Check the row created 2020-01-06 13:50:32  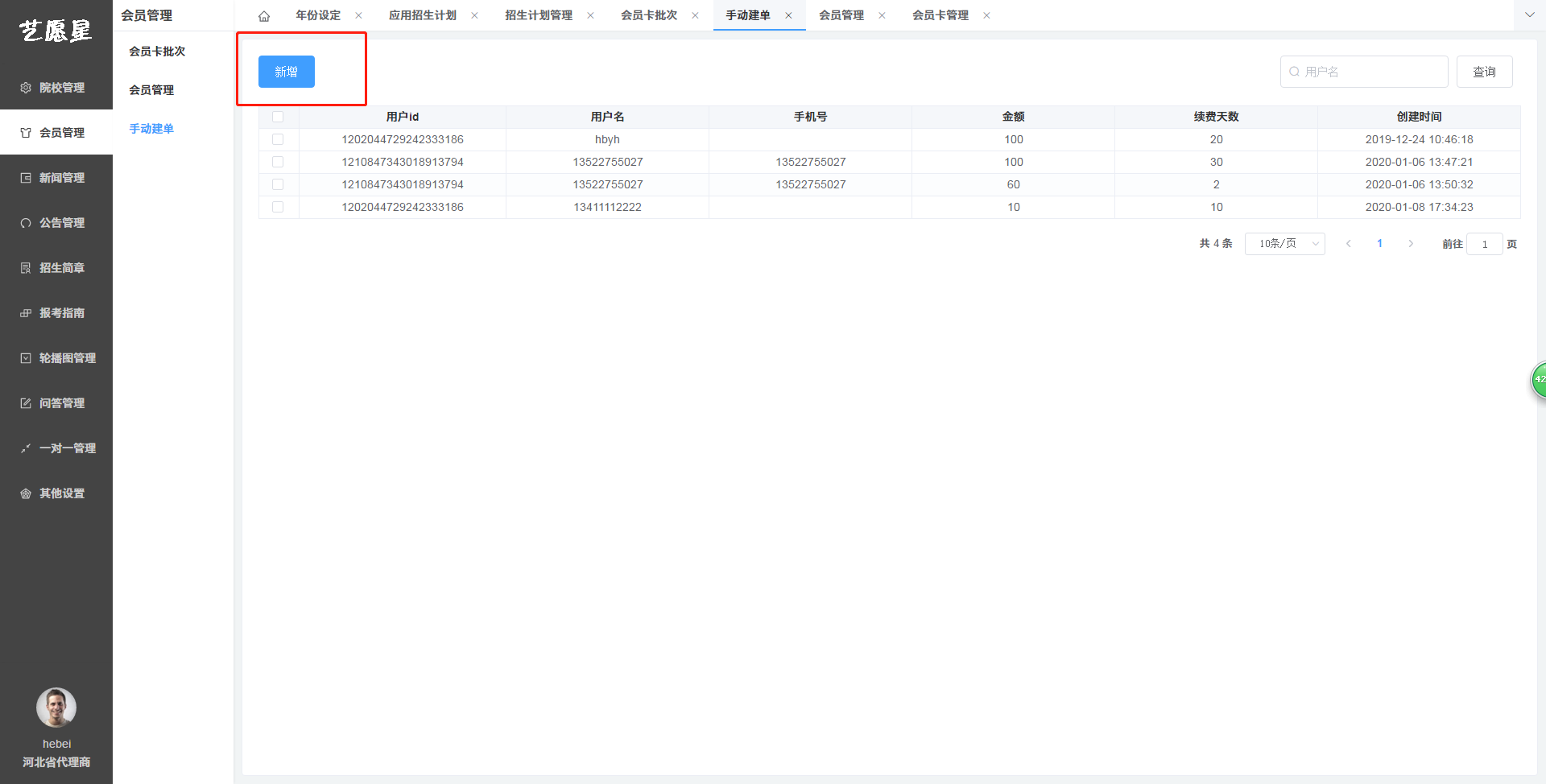click(x=278, y=184)
